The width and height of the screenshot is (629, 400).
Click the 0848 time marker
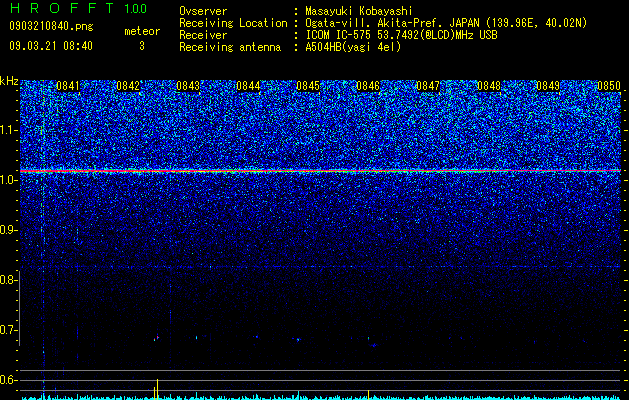pyautogui.click(x=489, y=86)
